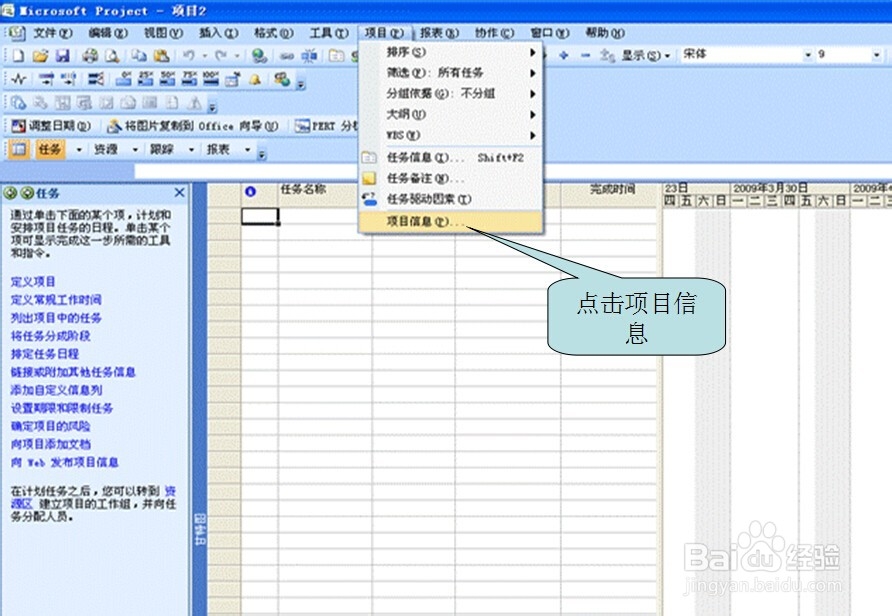Click the 确定项目的风险 link
This screenshot has height=616, width=892.
pyautogui.click(x=50, y=426)
